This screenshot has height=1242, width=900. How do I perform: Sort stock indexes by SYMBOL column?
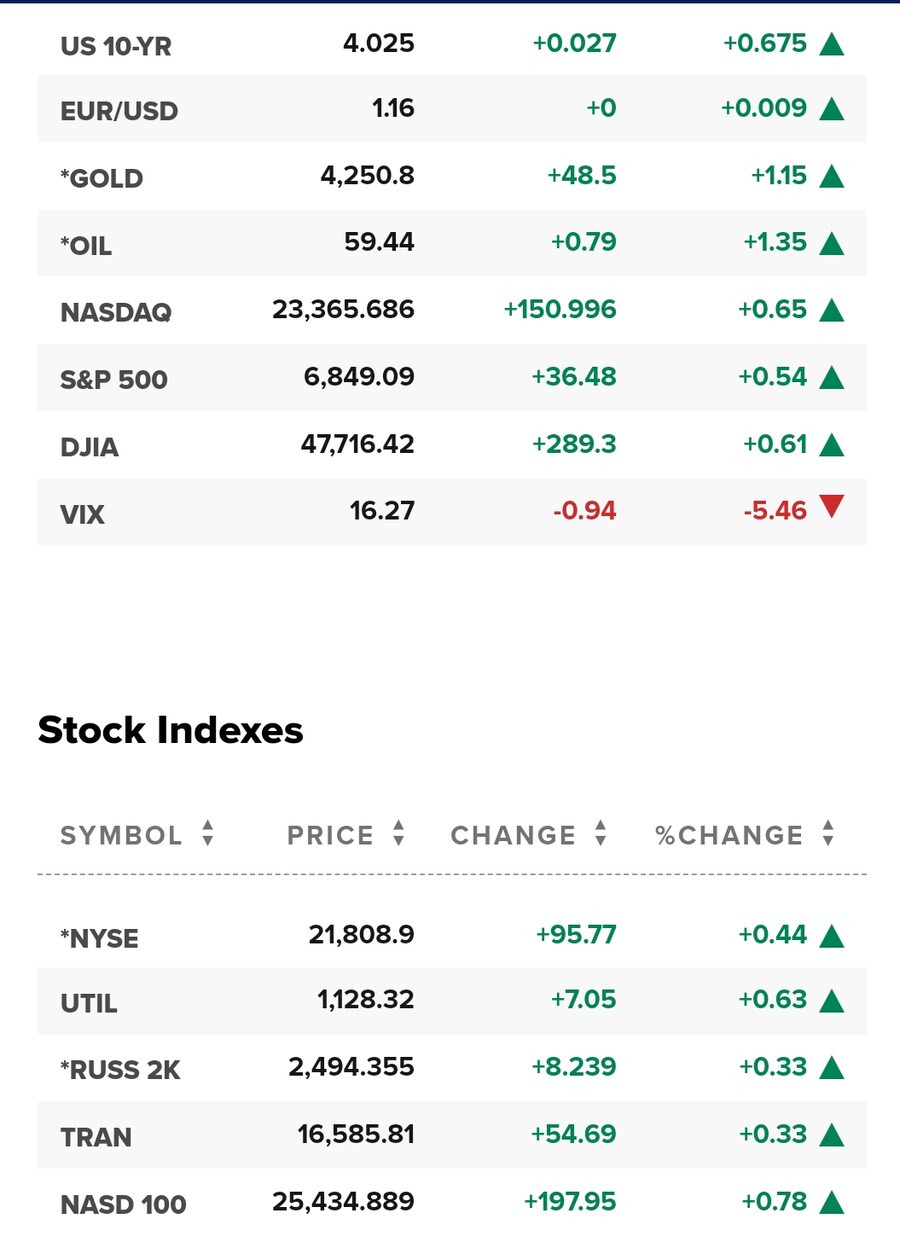click(137, 835)
